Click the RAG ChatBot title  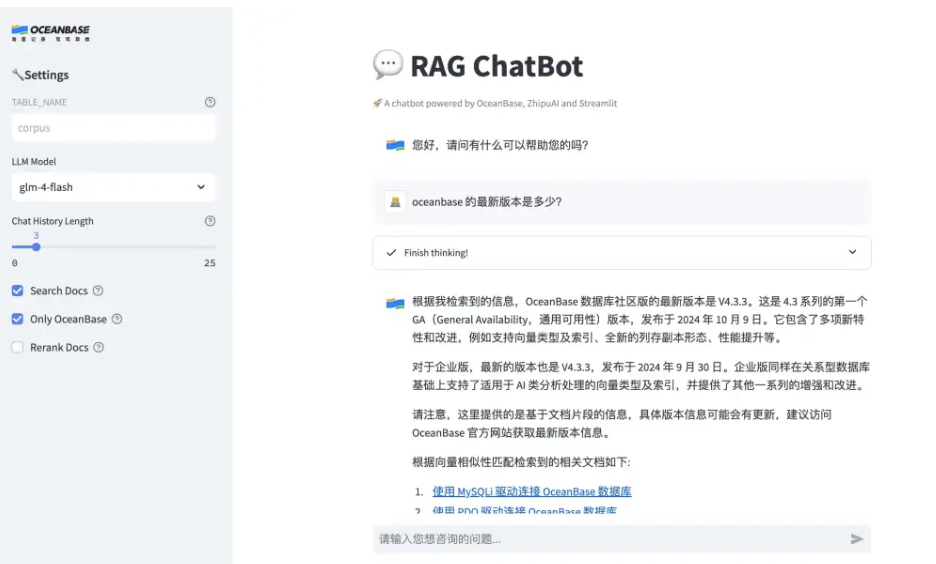point(497,66)
